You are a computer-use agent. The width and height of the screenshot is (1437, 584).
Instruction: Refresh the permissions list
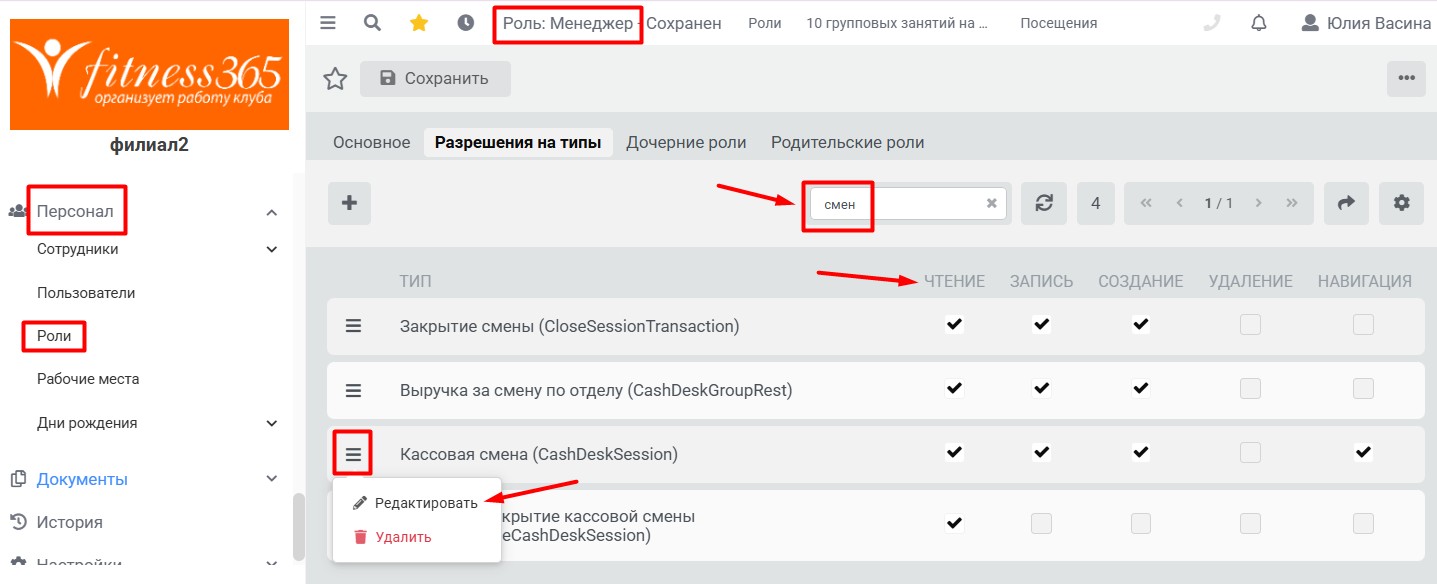coord(1044,203)
